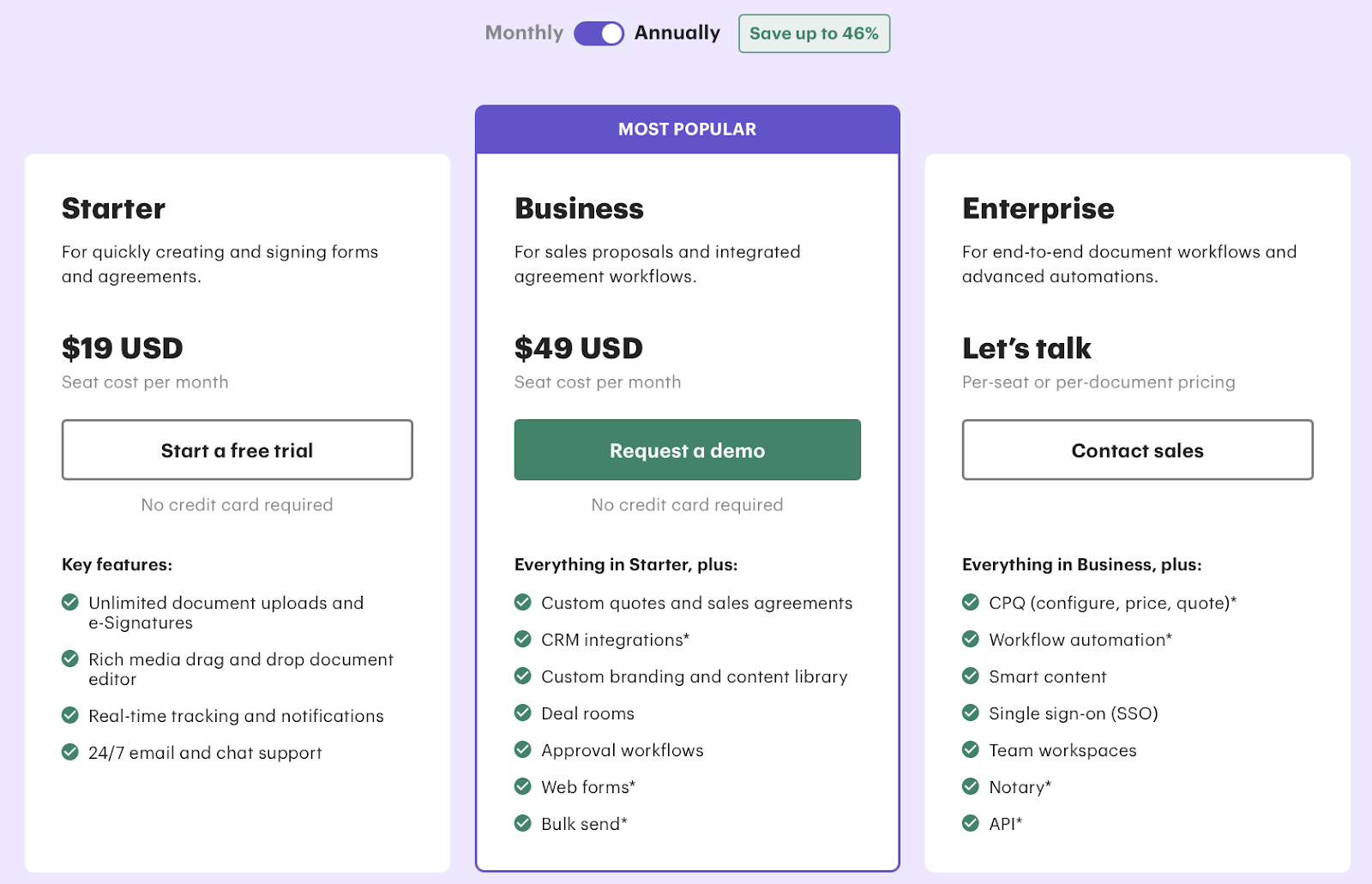Select the Enterprise plan heading
The height and width of the screenshot is (884, 1372).
point(1037,207)
